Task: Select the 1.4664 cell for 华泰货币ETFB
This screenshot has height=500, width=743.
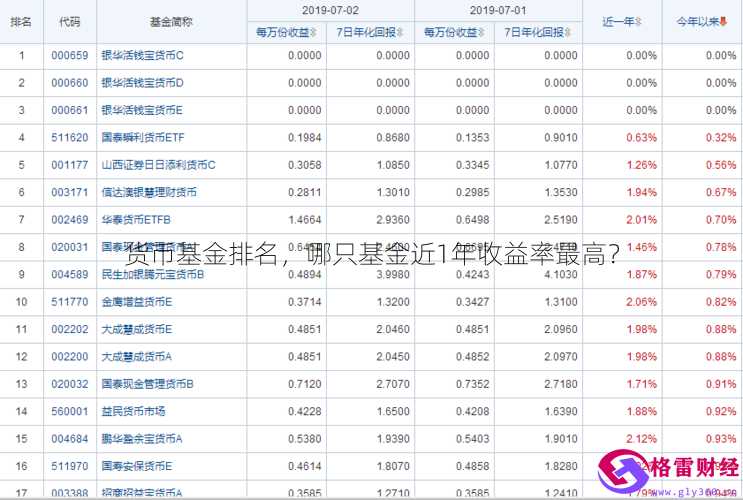Action: point(305,220)
